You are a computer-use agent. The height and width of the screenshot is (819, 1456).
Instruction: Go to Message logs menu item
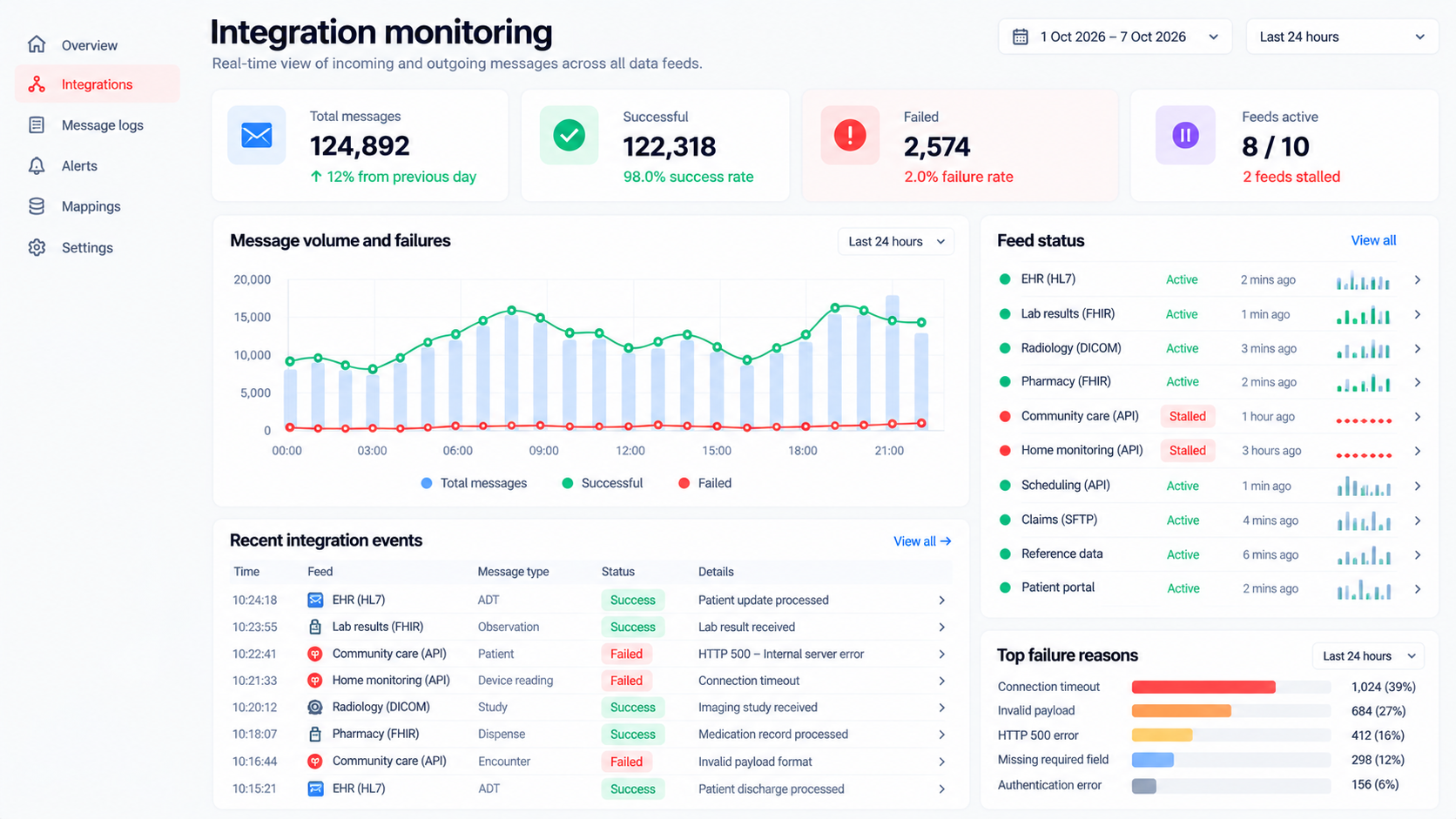[x=98, y=125]
